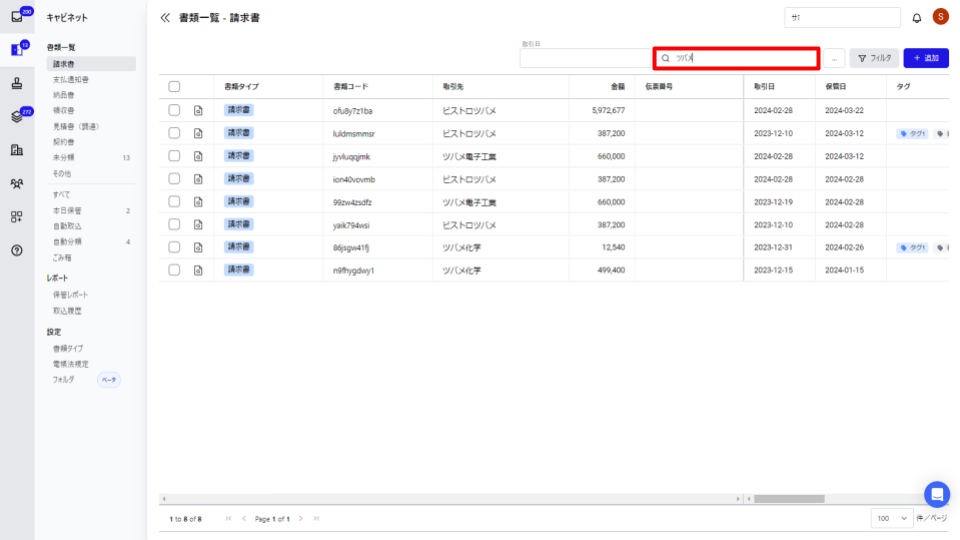The height and width of the screenshot is (540, 960).
Task: Open document icon for n9fhygdwy1 row
Action: (198, 270)
